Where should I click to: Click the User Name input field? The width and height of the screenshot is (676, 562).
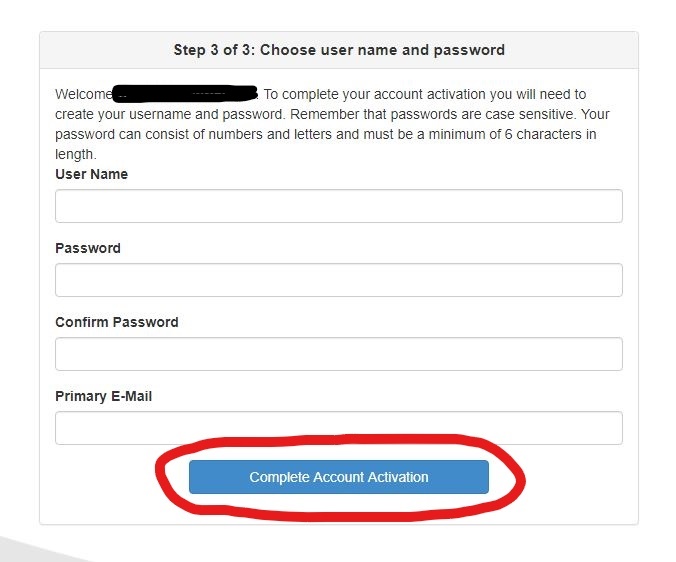click(x=338, y=206)
